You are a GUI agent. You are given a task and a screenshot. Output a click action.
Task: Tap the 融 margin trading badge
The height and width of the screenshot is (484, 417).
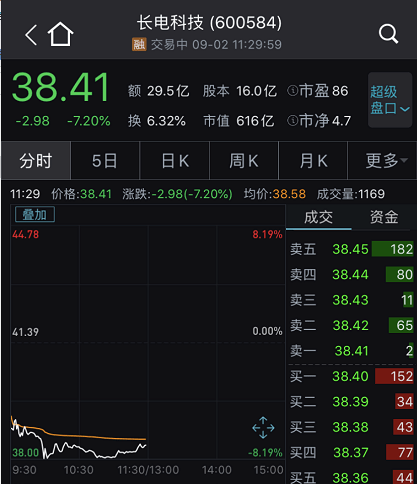click(139, 44)
